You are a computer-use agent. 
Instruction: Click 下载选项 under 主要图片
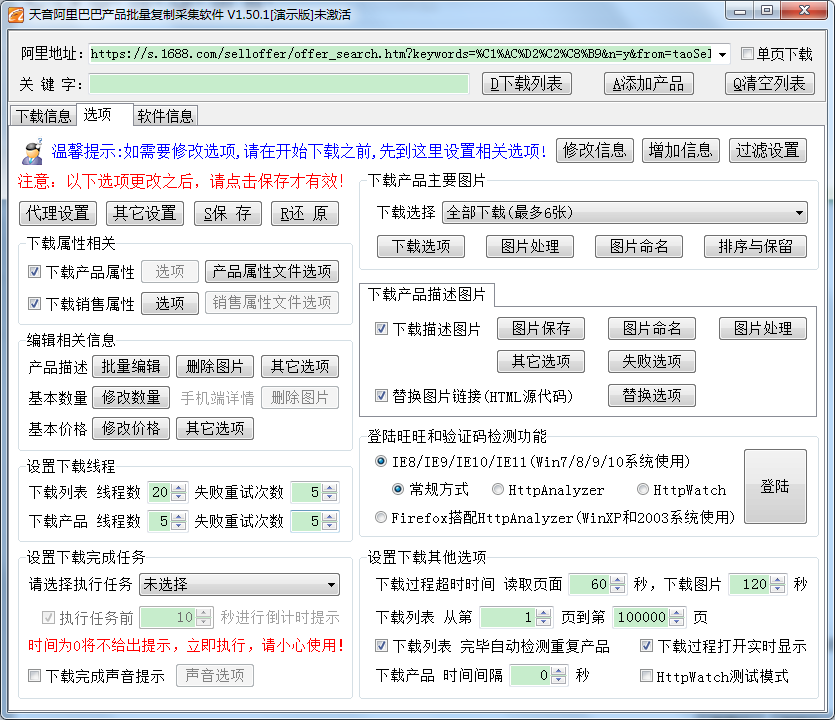click(421, 246)
